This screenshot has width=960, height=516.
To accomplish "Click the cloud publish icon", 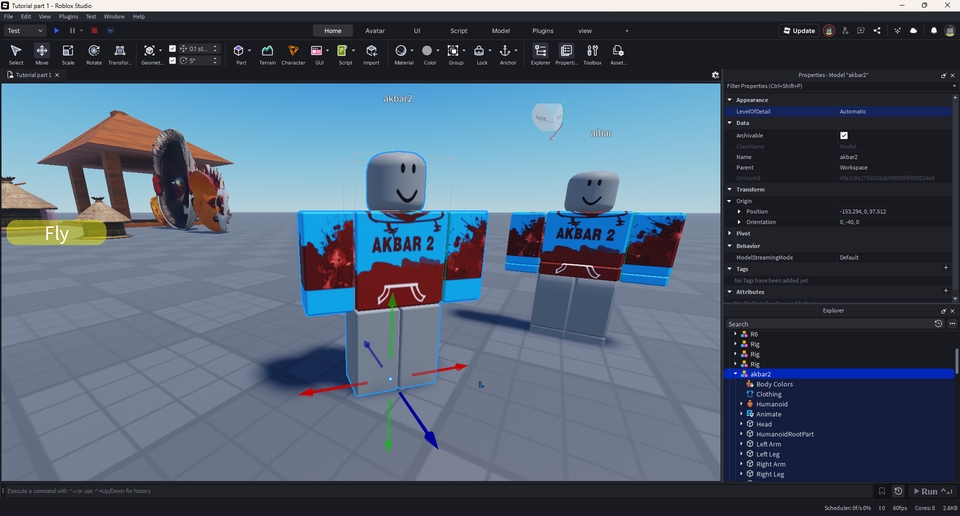I will tap(913, 31).
